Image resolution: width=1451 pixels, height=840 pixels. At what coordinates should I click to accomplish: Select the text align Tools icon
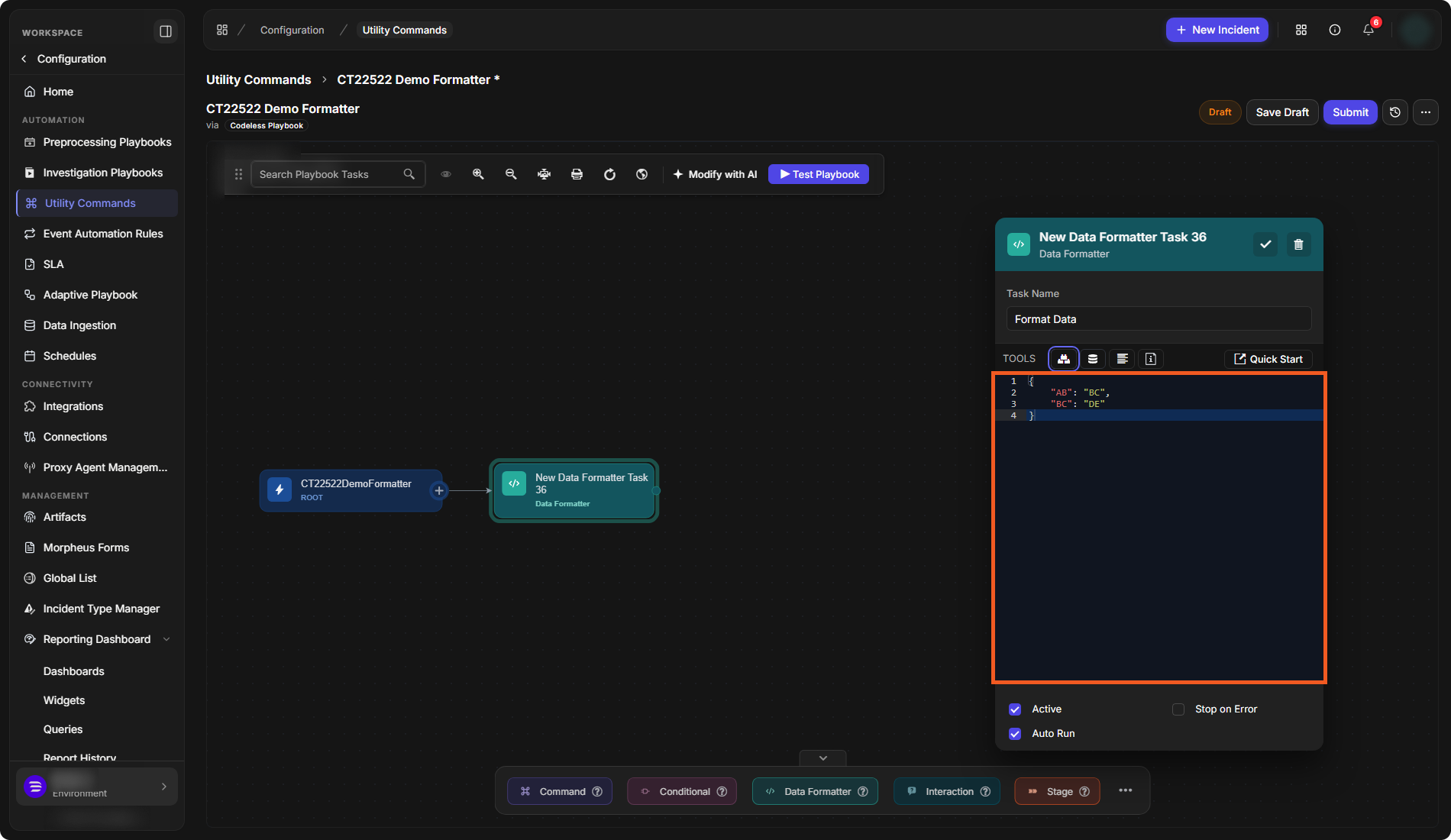pyautogui.click(x=1122, y=359)
